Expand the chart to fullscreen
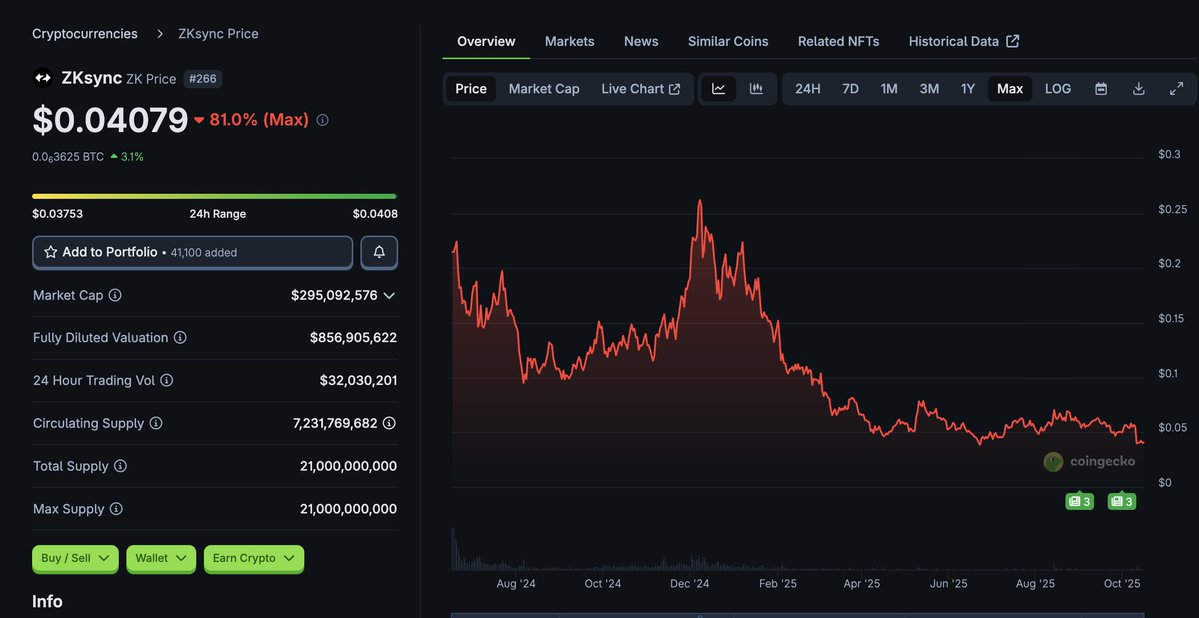1199x618 pixels. 1176,89
